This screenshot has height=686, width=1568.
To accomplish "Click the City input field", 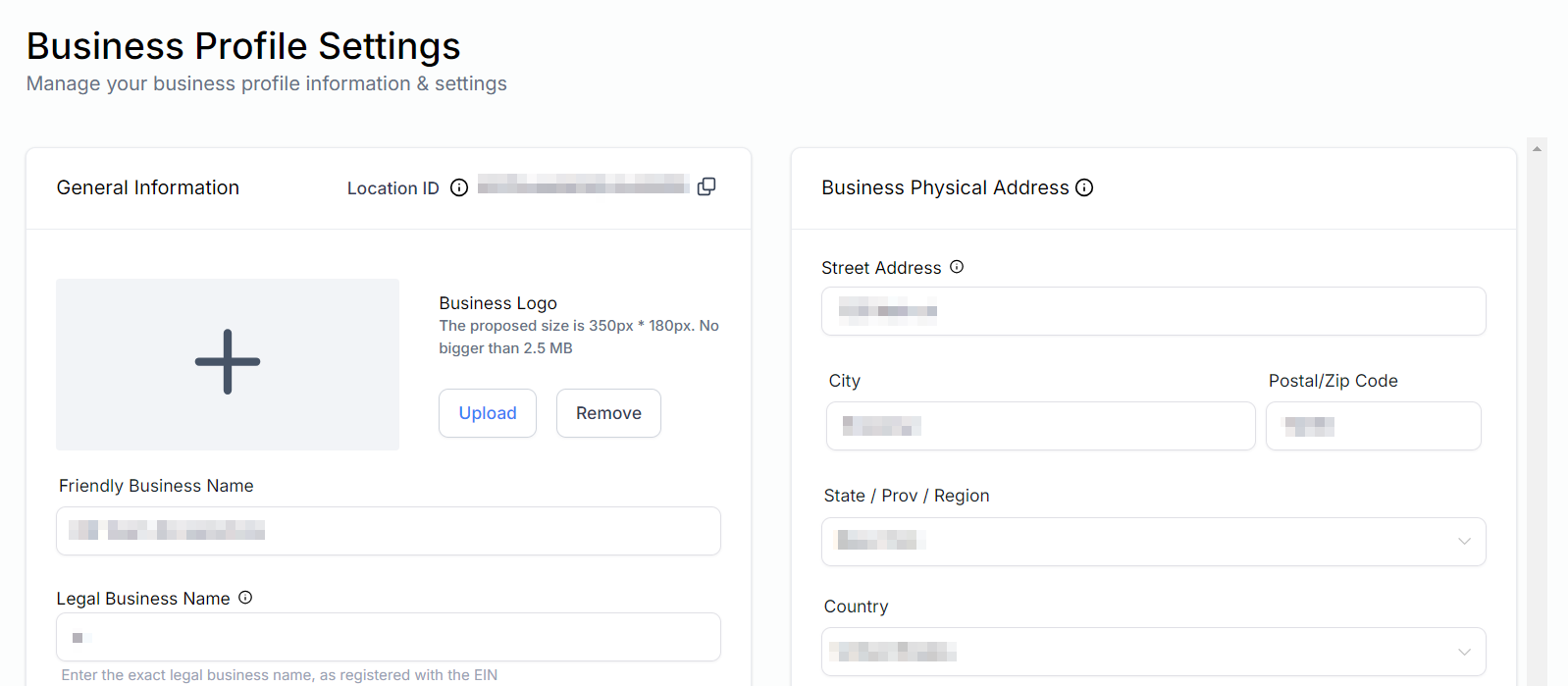I will coord(1040,426).
